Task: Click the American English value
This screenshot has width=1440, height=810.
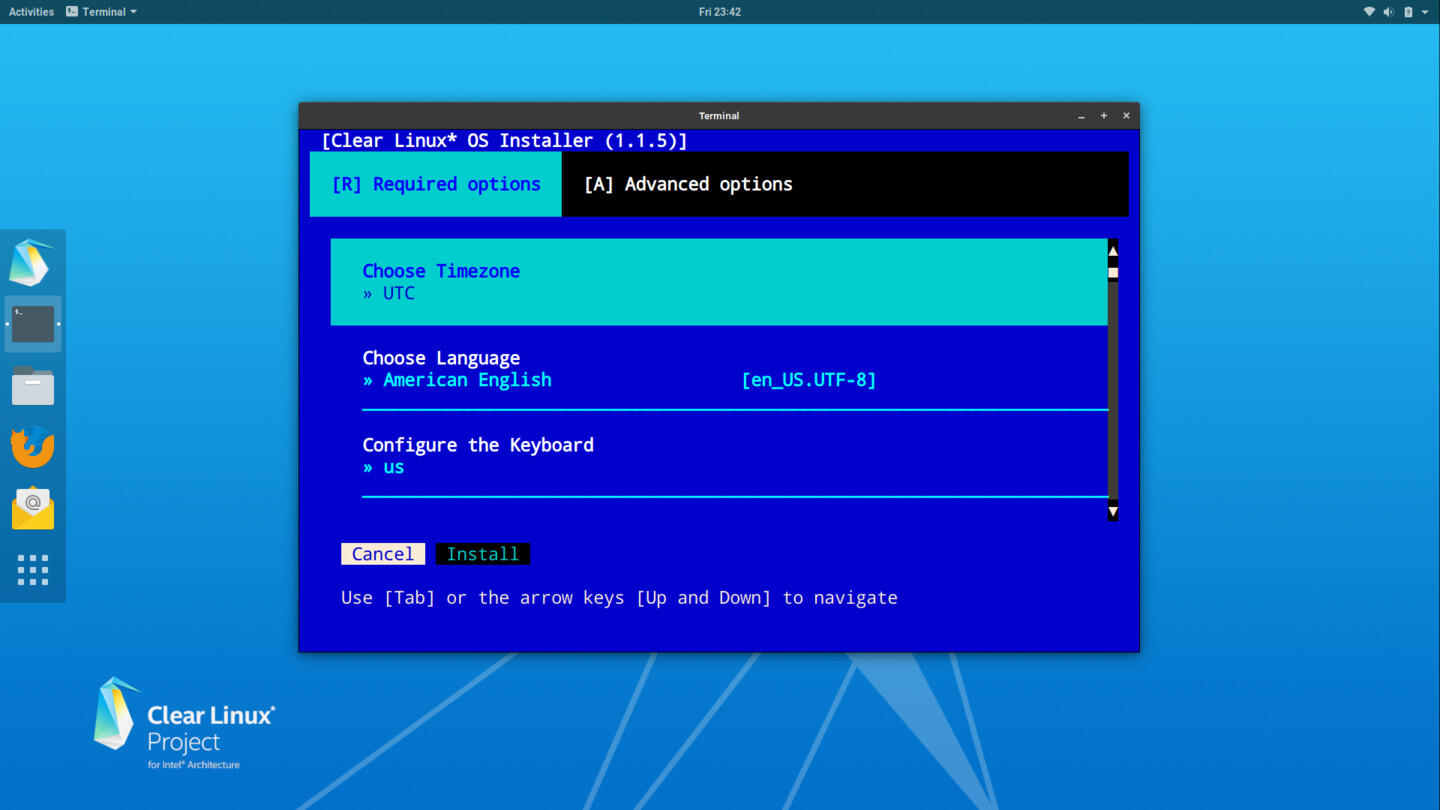Action: click(467, 380)
